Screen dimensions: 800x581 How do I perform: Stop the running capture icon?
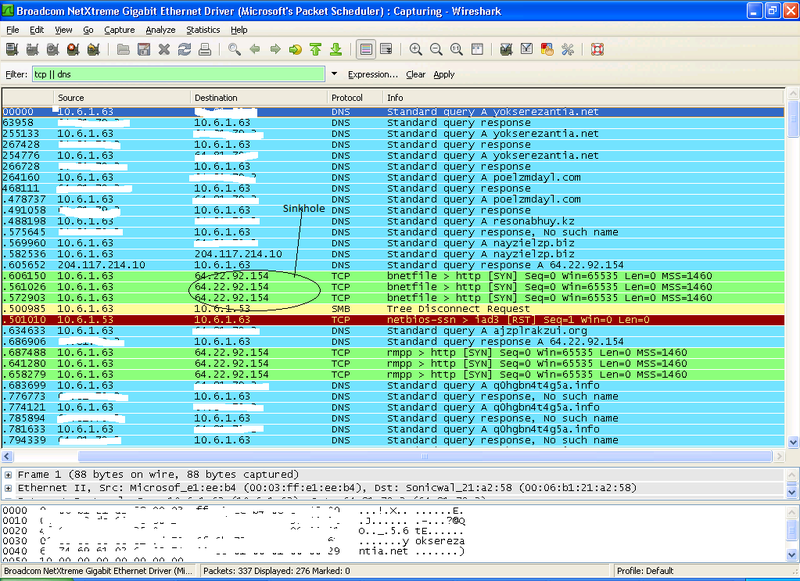73,49
